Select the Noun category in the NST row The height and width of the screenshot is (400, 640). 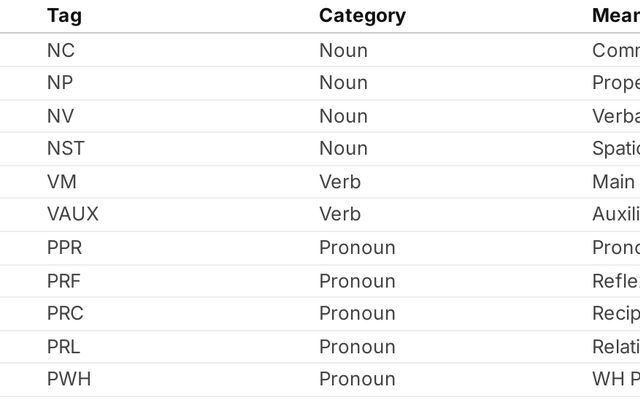343,149
